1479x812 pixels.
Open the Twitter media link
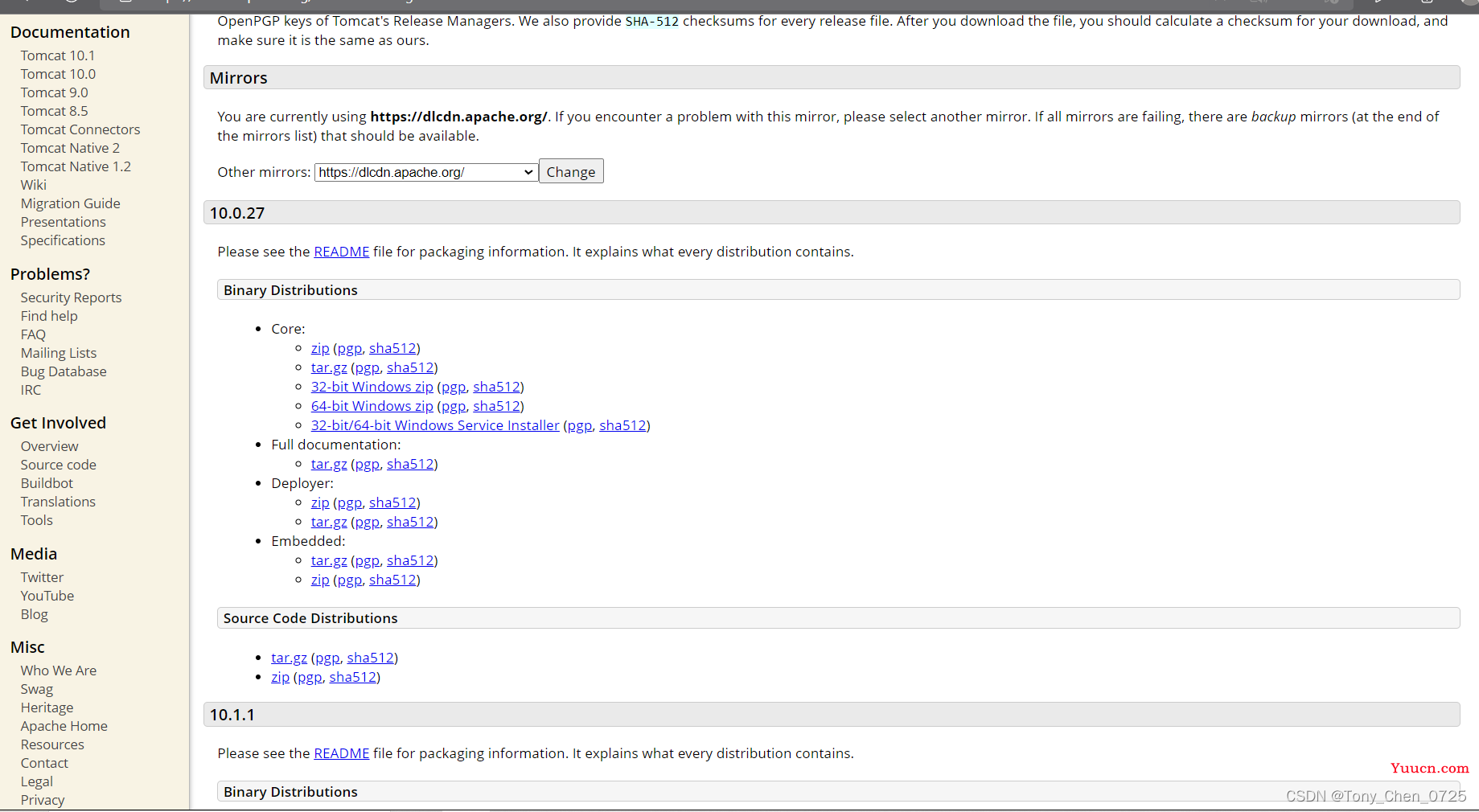click(42, 577)
